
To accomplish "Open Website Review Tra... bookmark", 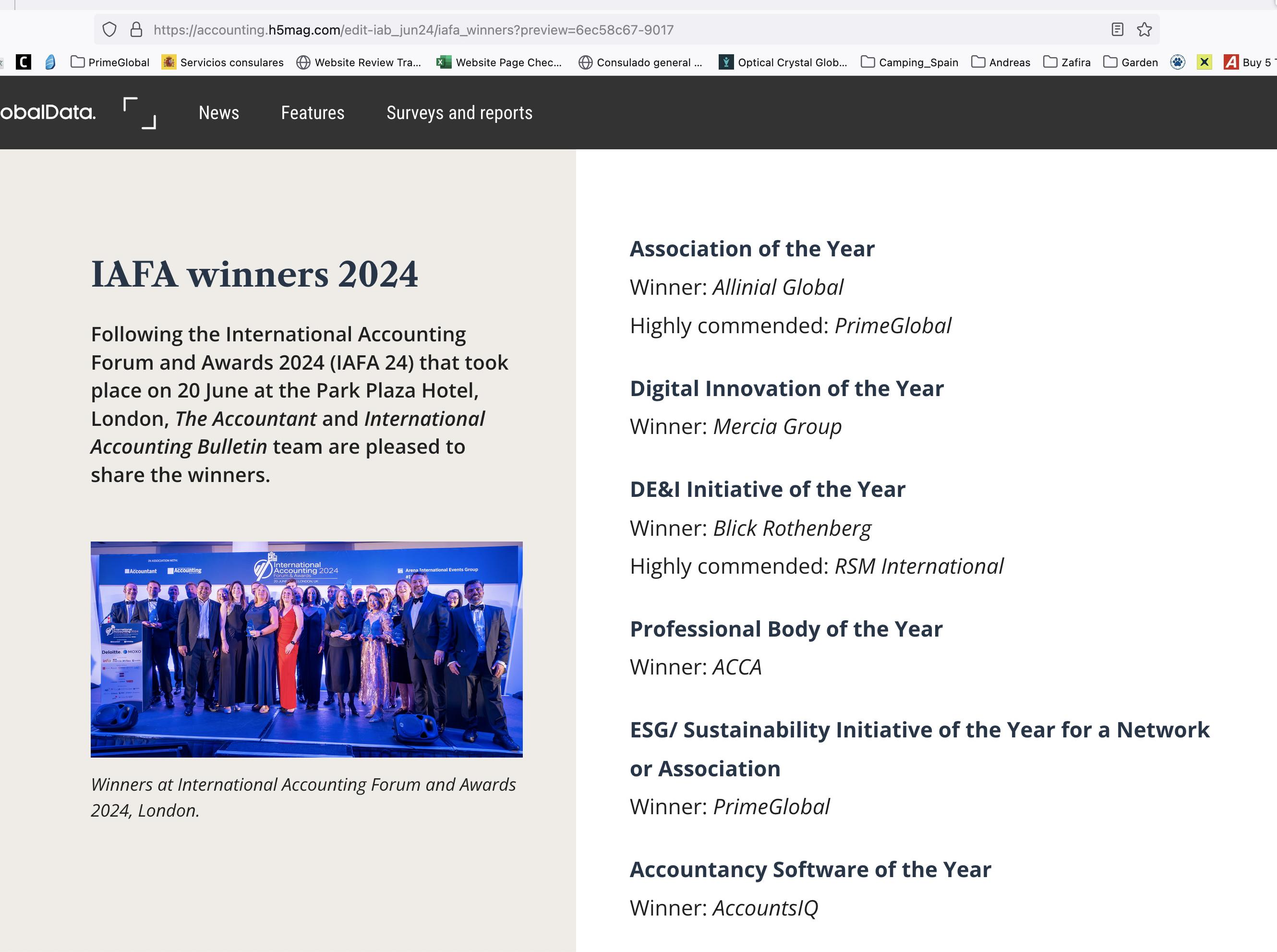I will click(x=359, y=62).
